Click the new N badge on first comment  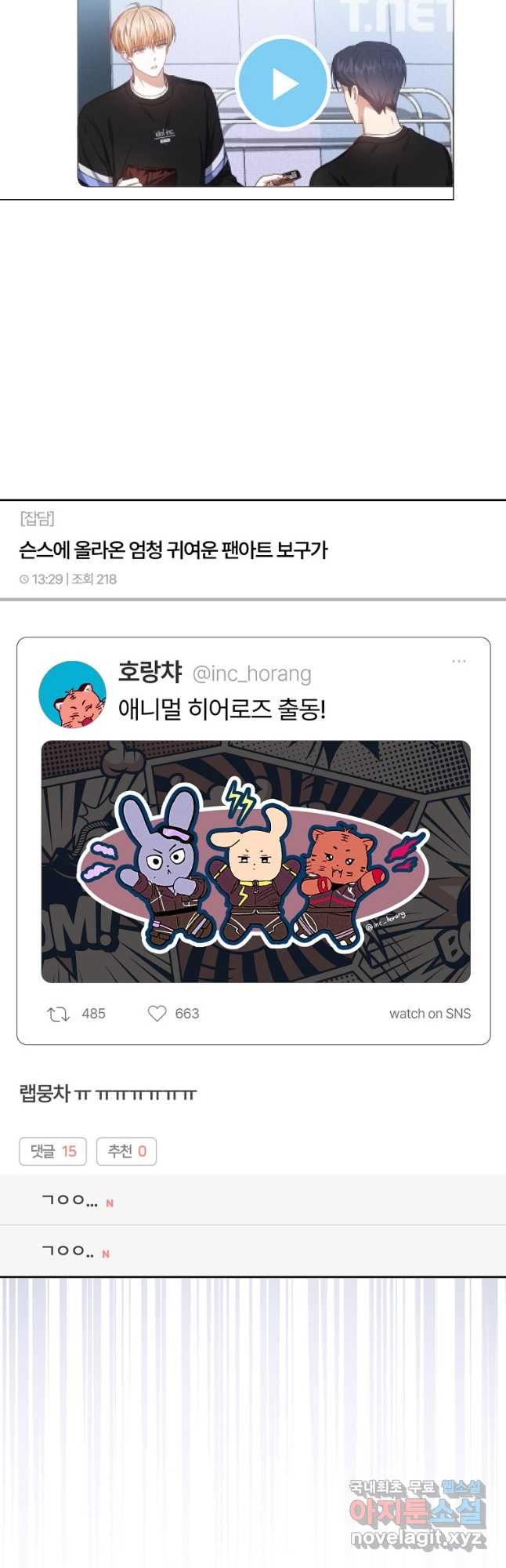tap(110, 1203)
